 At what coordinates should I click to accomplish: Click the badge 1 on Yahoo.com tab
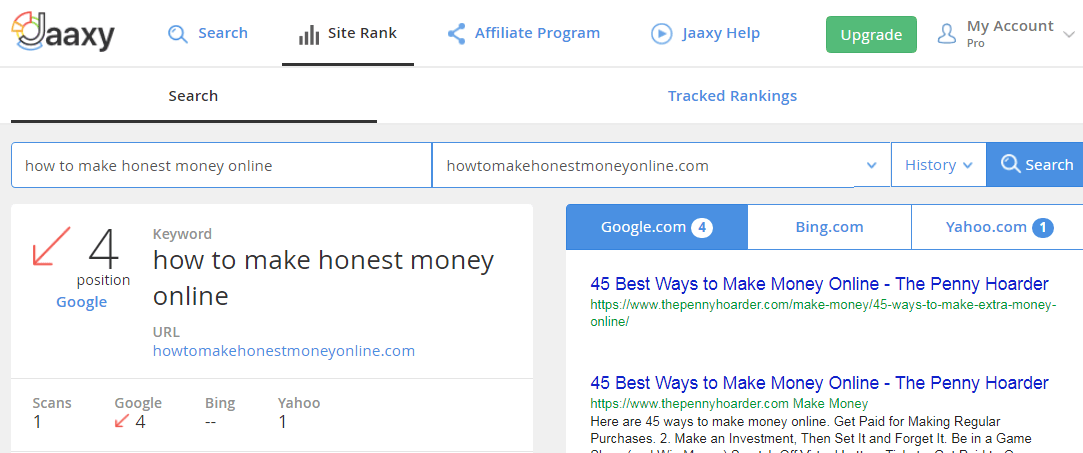[x=1043, y=227]
